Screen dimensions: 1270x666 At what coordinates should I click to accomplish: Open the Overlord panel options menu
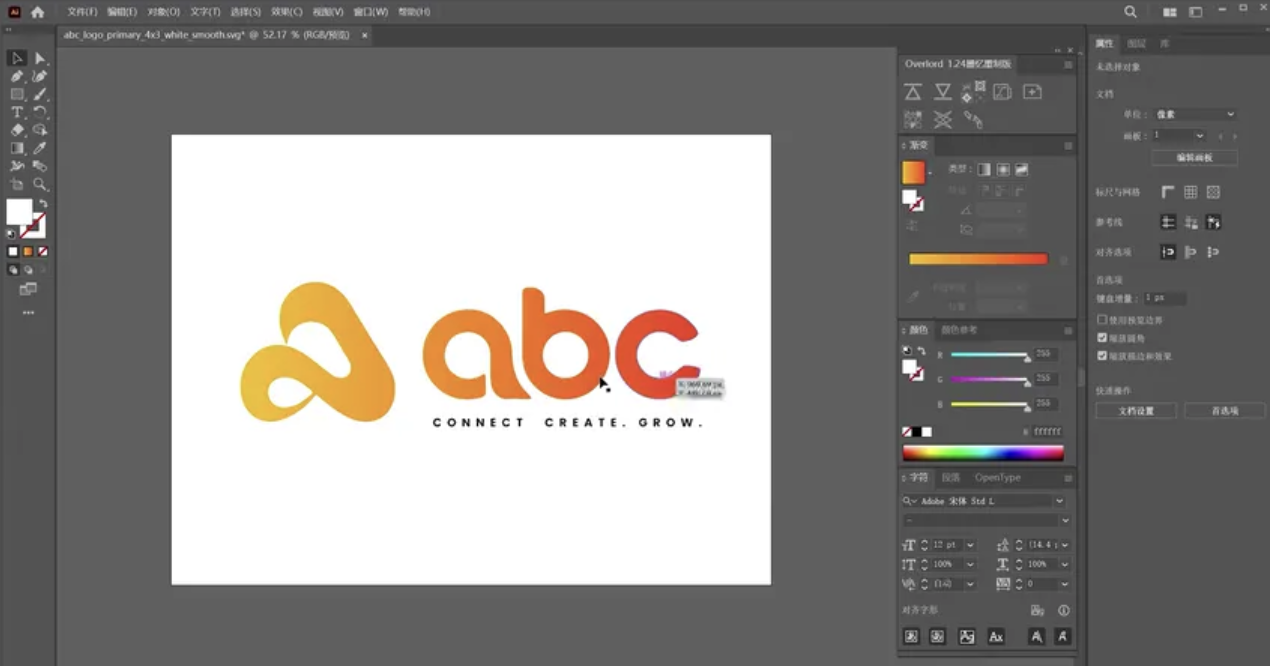[1067, 64]
